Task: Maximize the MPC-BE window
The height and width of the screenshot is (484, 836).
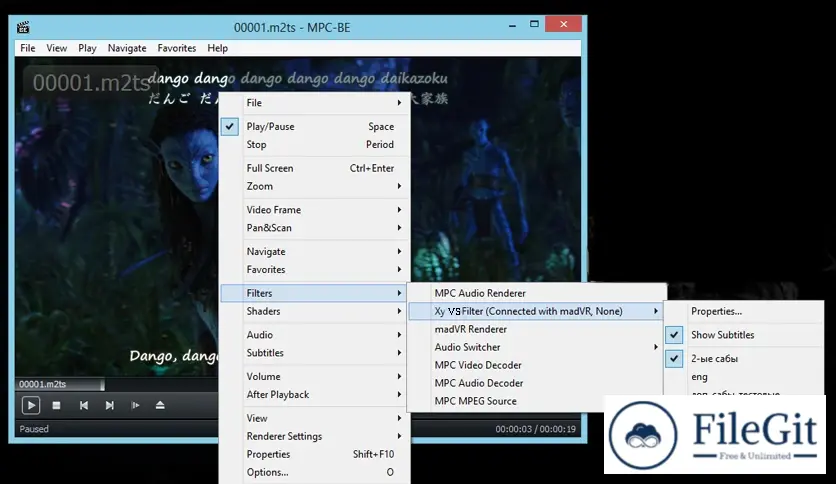Action: tap(534, 24)
